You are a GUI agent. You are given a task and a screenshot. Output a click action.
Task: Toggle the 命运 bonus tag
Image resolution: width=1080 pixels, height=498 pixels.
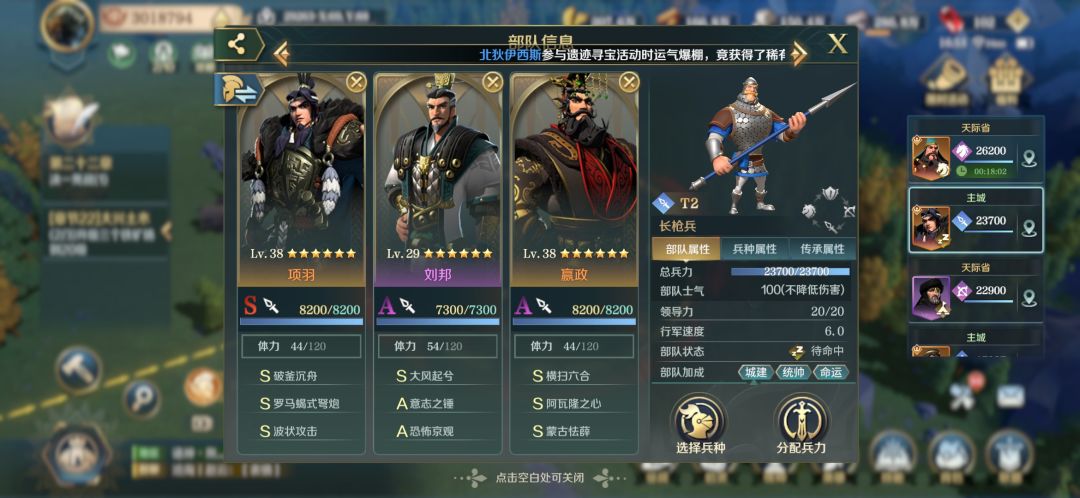click(x=831, y=373)
